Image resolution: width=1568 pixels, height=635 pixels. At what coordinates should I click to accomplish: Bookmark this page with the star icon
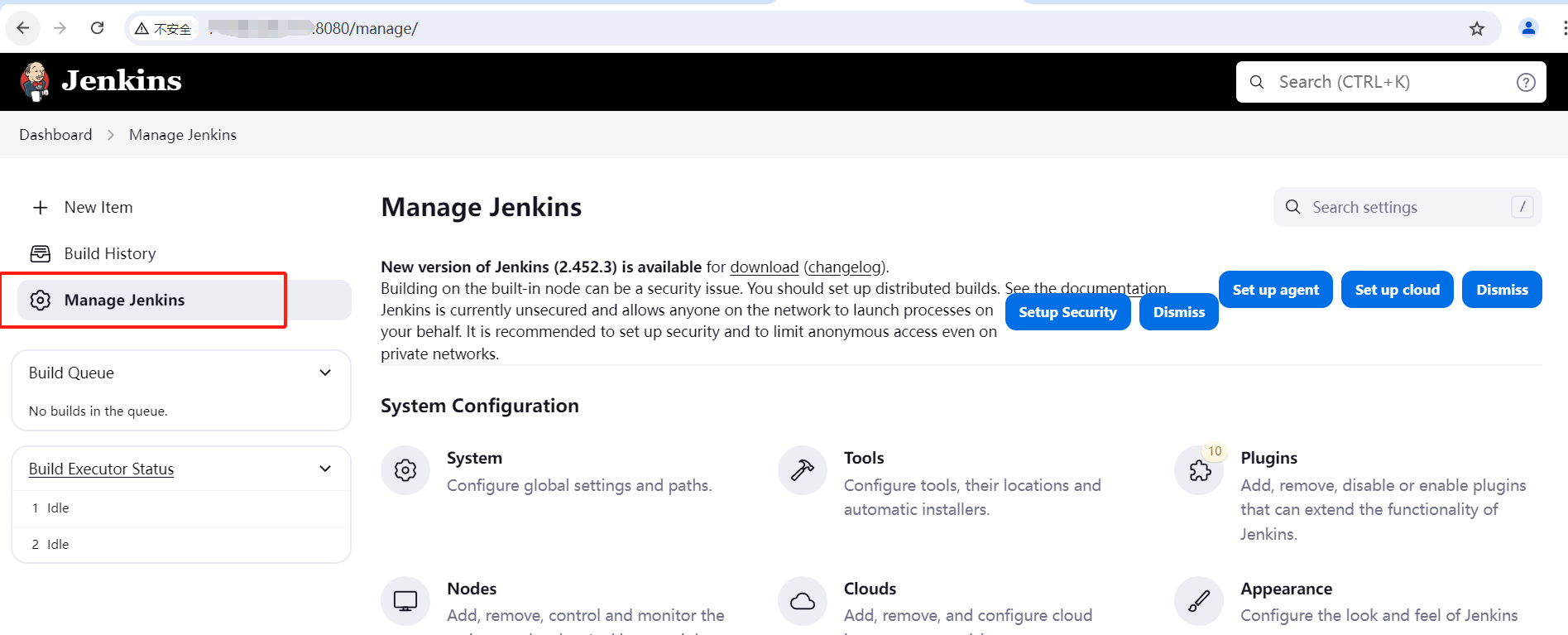(x=1477, y=29)
